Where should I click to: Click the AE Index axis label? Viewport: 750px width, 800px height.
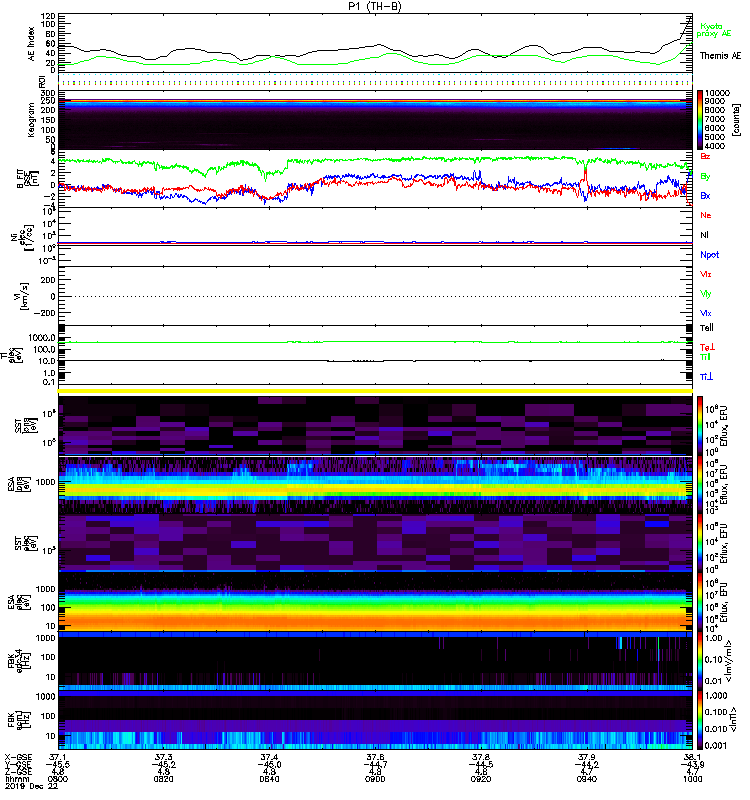pos(32,44)
